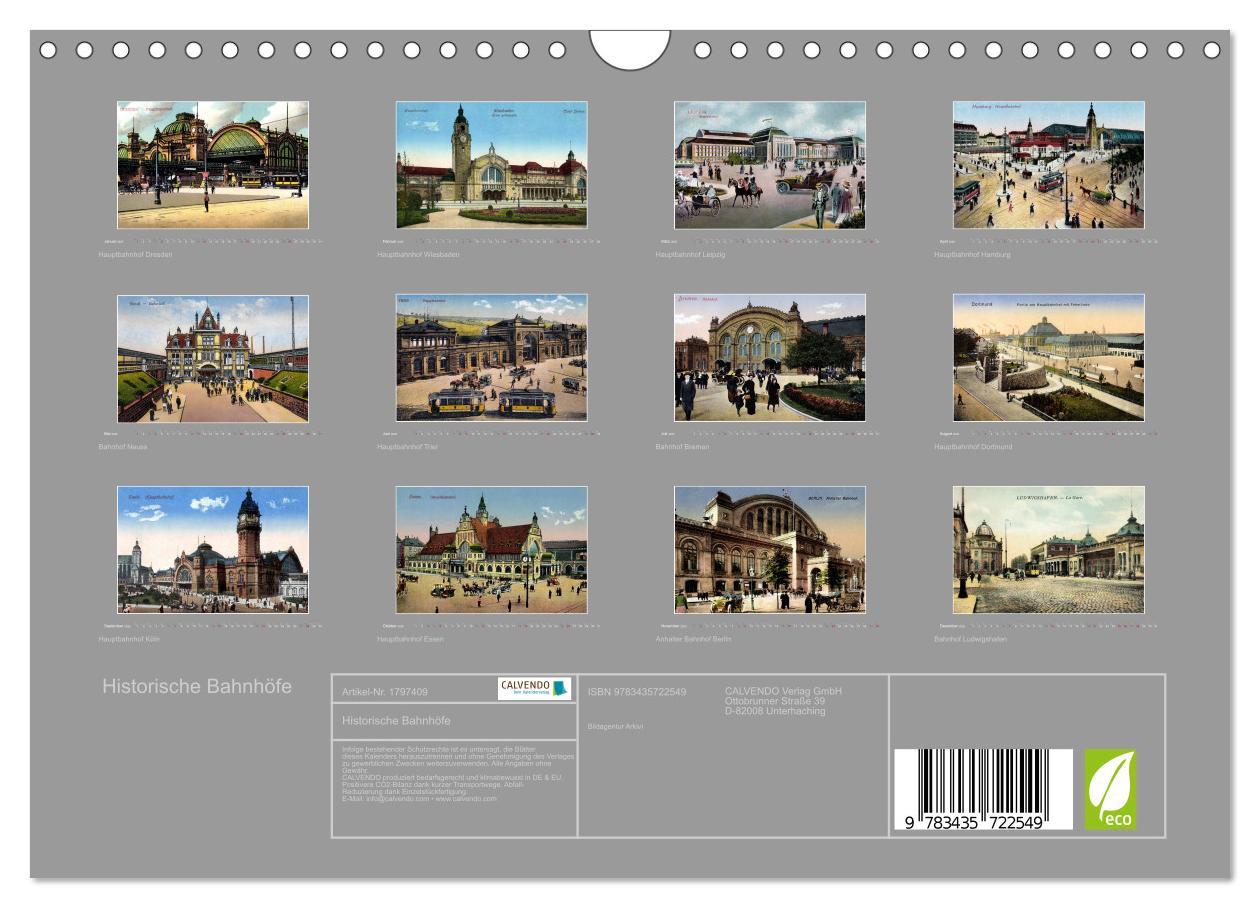Open the Hauptbahnhof Wiesbaden postcard image
1260x908 pixels.
(x=492, y=165)
